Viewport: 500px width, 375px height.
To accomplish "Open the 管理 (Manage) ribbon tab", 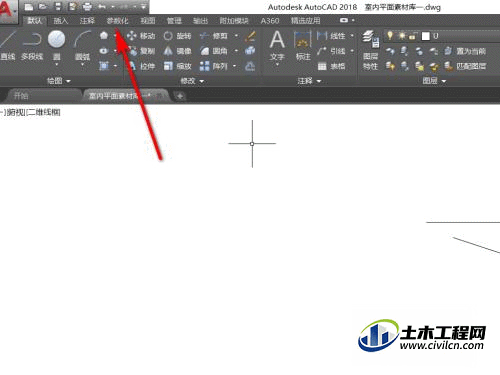I will coord(174,21).
